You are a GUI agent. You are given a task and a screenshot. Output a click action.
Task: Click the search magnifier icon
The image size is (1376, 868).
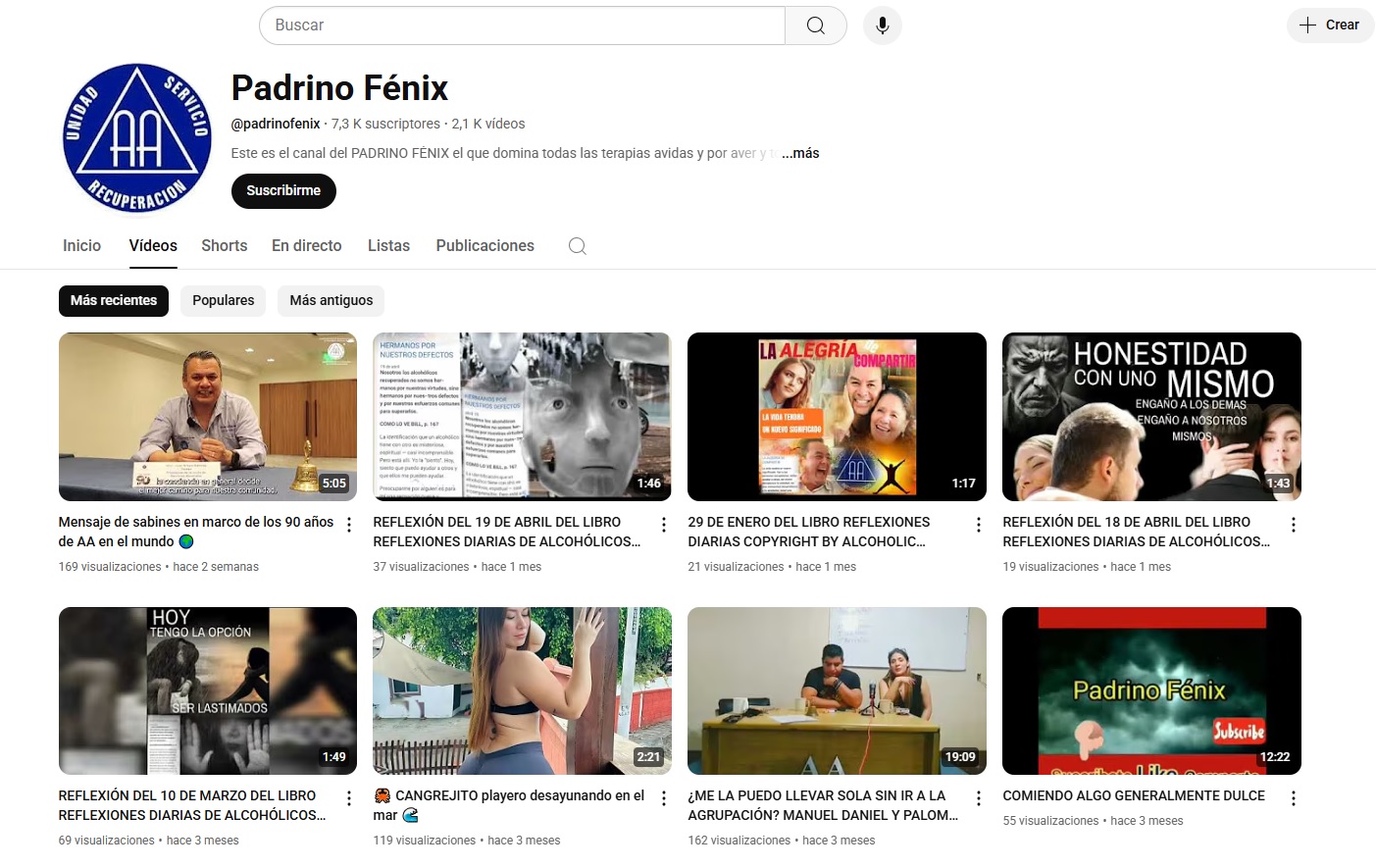(815, 25)
